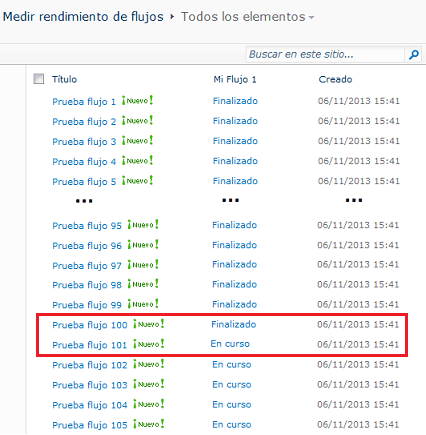Open En curso status of Prueba flujo 101
This screenshot has width=426, height=435.
[x=230, y=344]
